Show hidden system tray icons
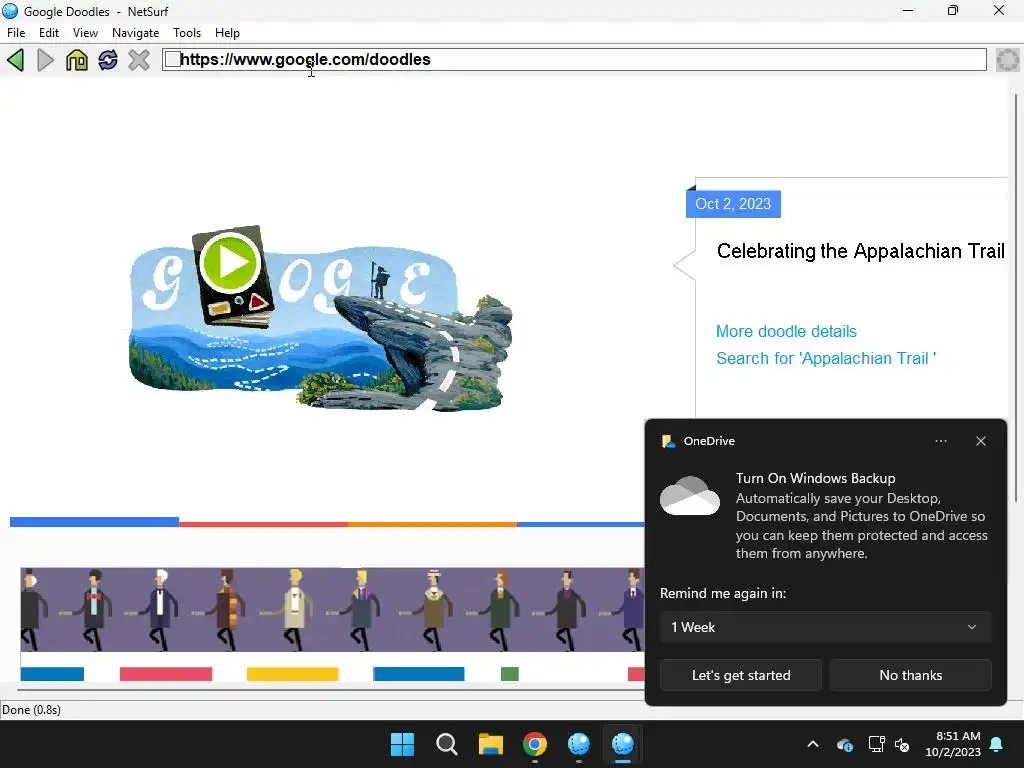 813,744
